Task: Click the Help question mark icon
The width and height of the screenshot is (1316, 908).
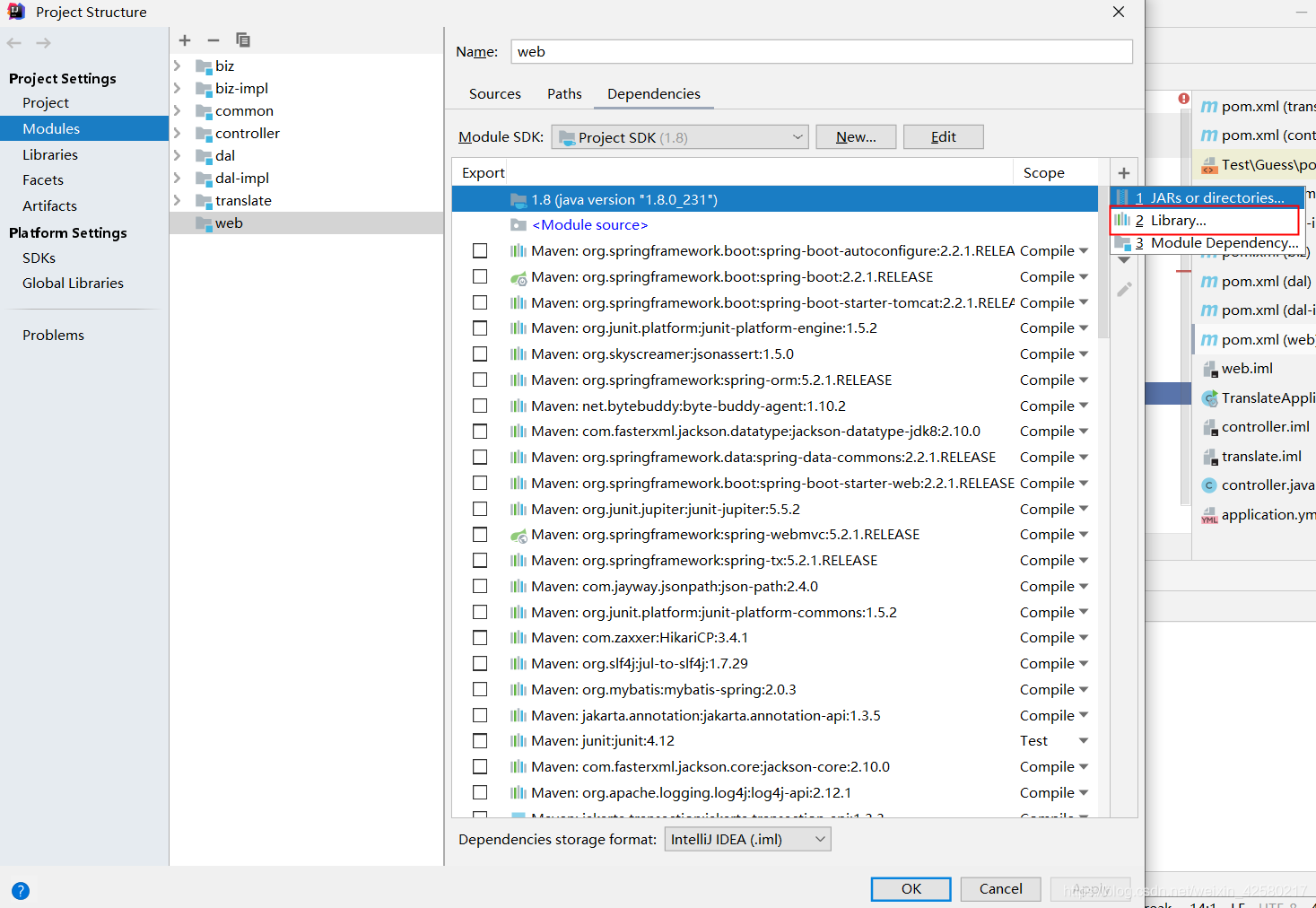Action: (20, 890)
